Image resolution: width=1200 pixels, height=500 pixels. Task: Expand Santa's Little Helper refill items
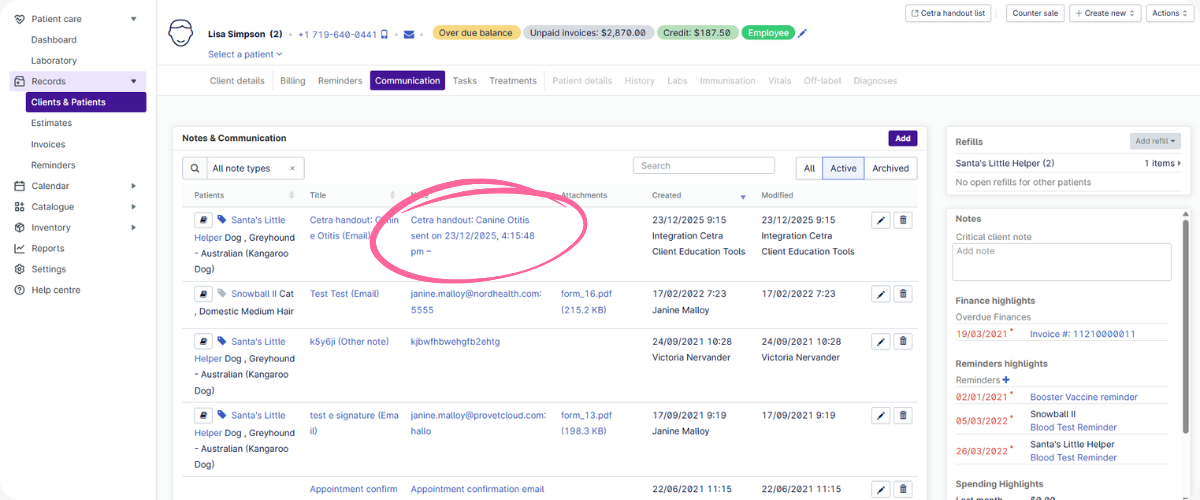(x=1163, y=163)
